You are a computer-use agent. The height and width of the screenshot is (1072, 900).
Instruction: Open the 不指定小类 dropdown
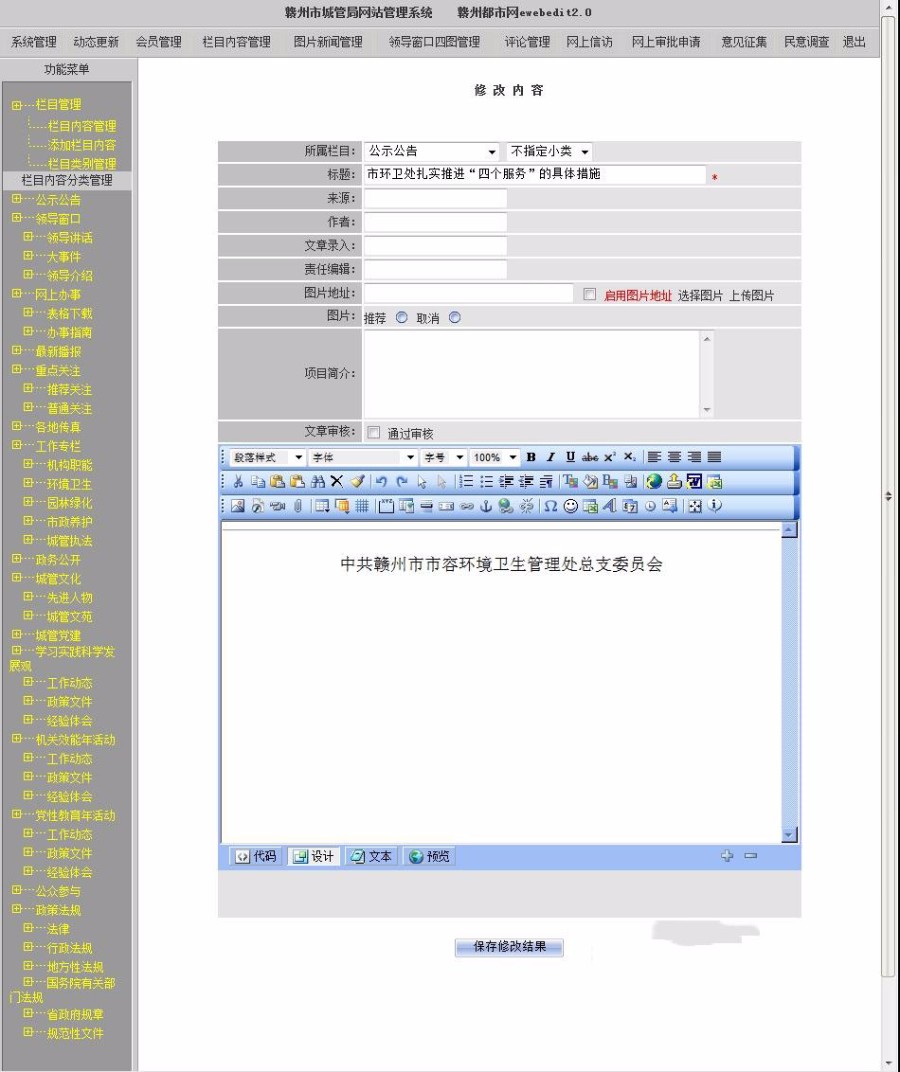click(x=549, y=151)
